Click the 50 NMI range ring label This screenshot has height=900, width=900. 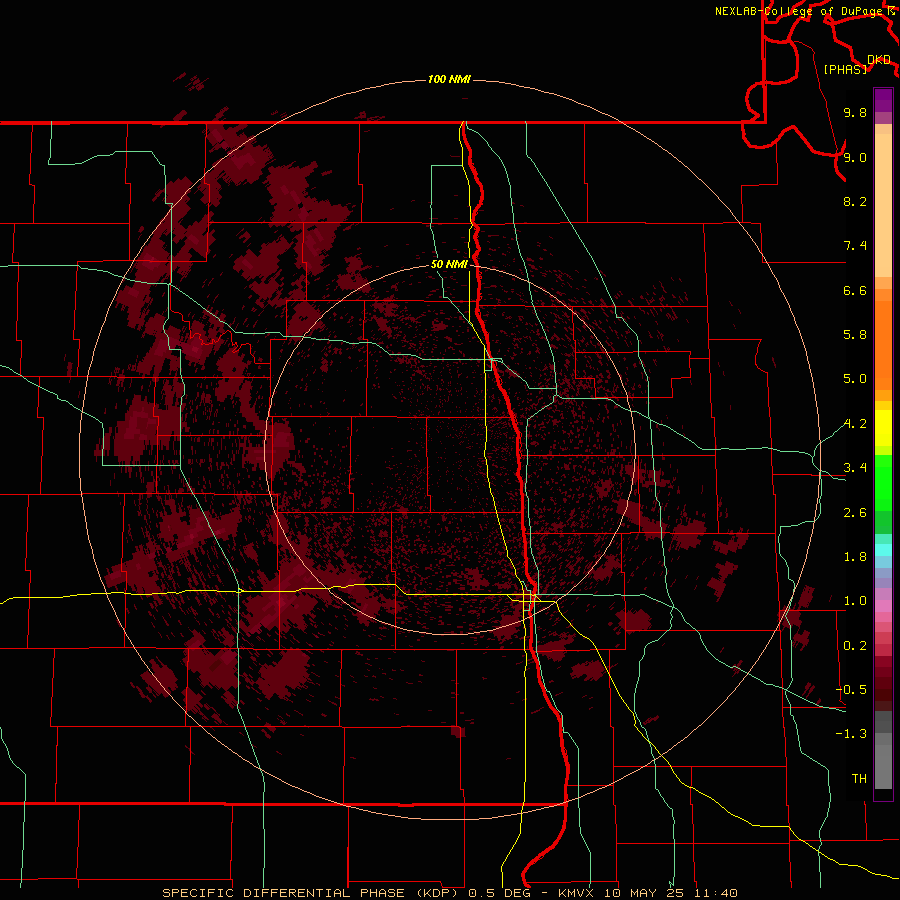[449, 264]
